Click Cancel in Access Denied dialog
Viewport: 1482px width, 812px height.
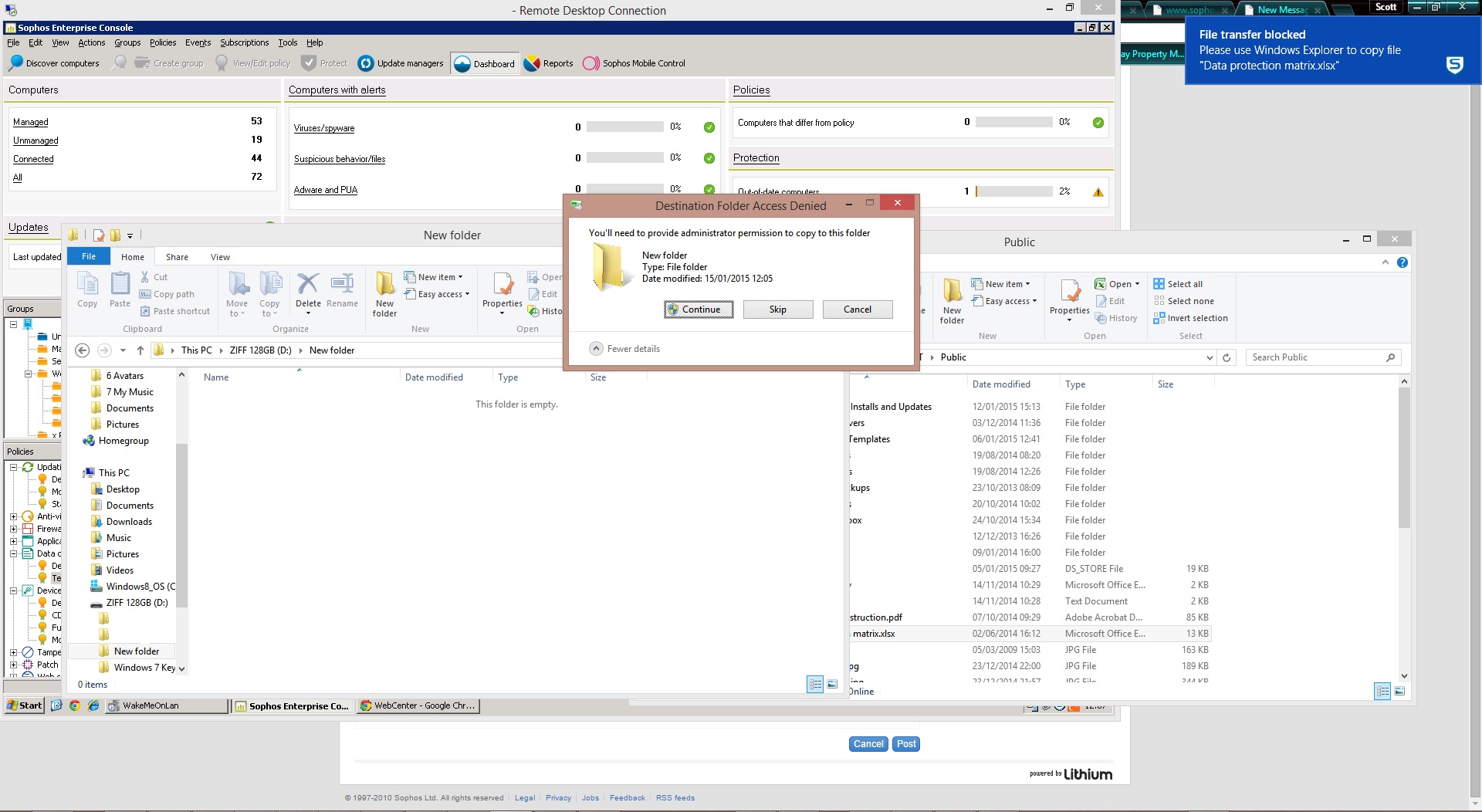pos(858,310)
